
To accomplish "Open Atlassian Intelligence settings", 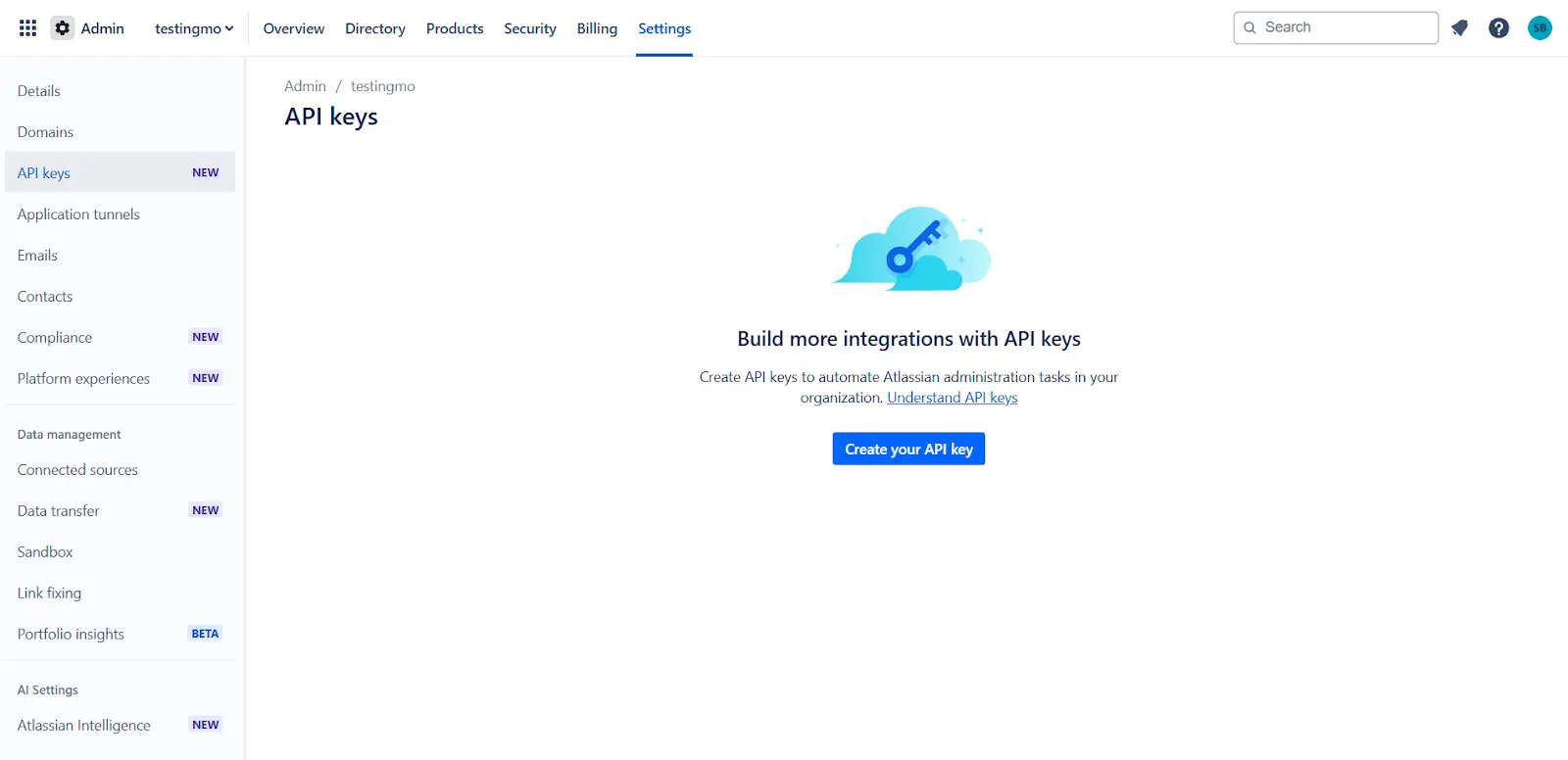I will tap(120, 726).
